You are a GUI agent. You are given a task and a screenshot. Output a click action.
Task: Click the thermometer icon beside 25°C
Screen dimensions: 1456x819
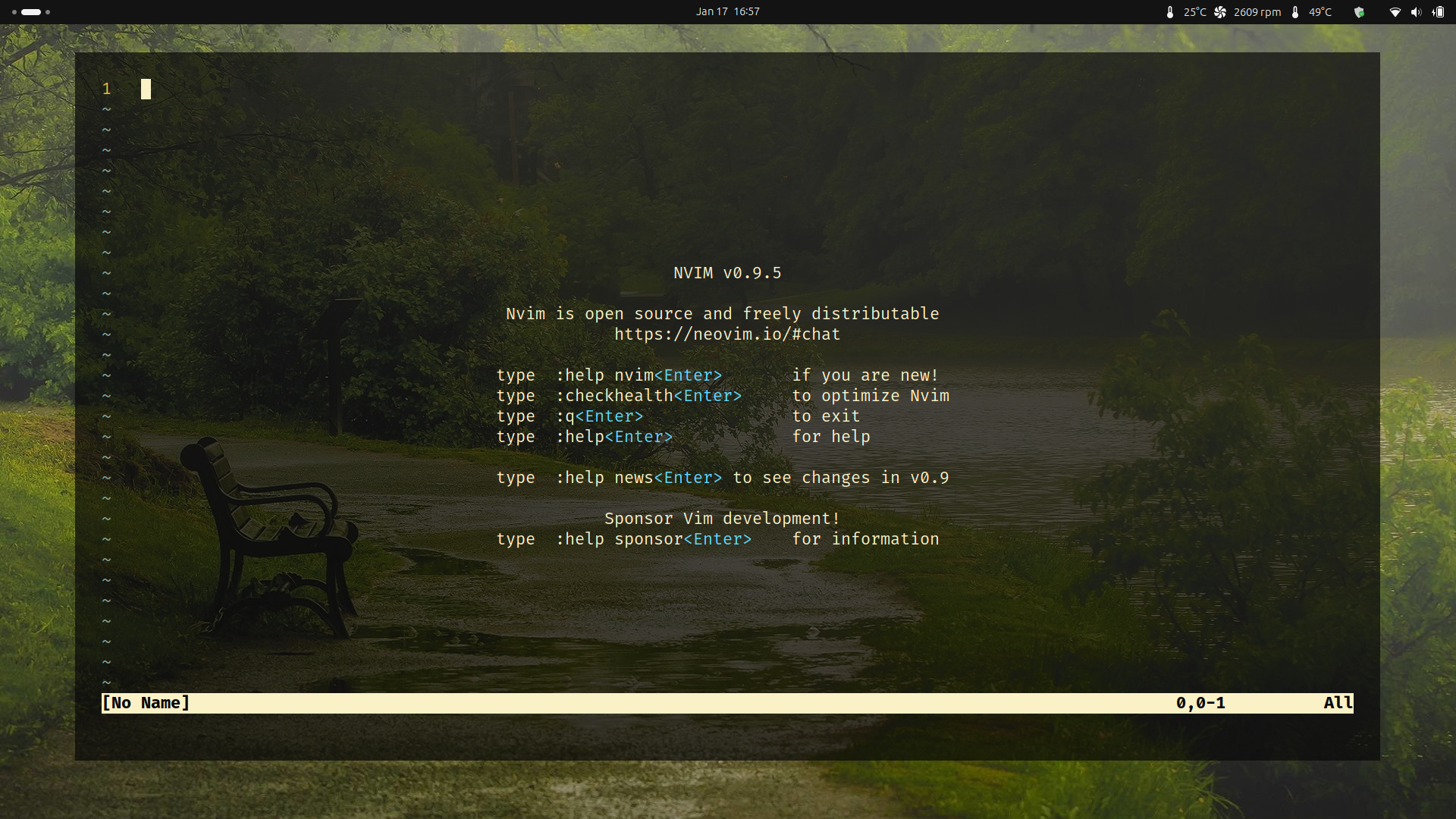[1170, 12]
